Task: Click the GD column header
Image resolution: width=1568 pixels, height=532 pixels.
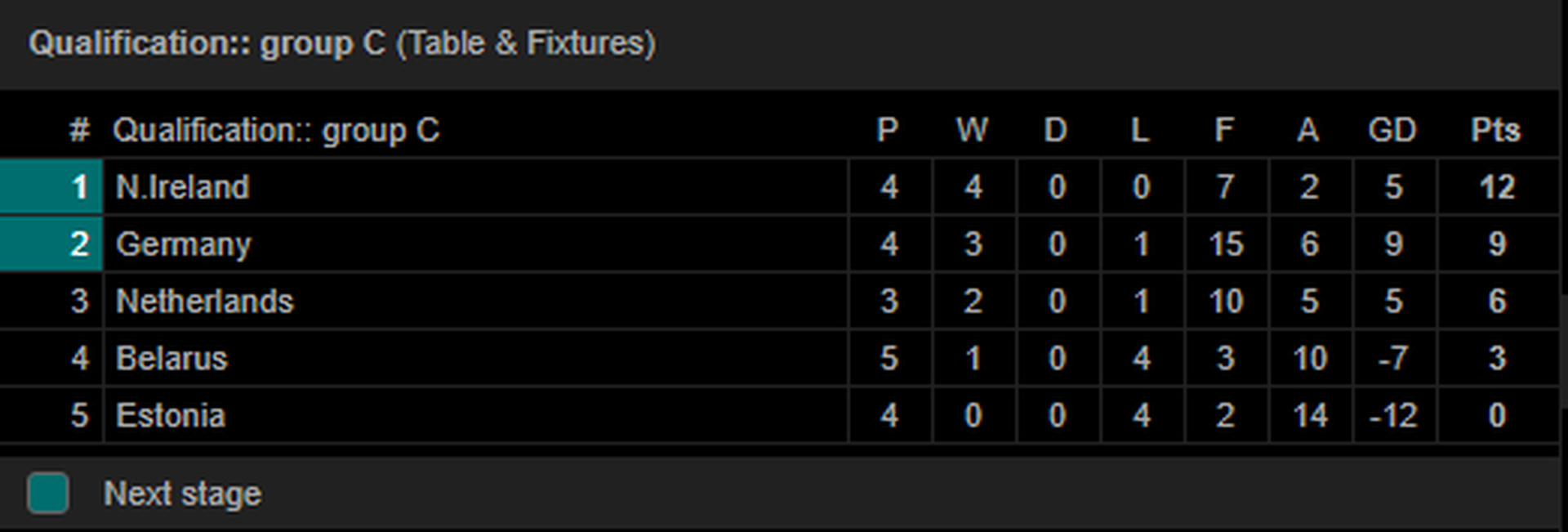Action: pyautogui.click(x=1392, y=130)
